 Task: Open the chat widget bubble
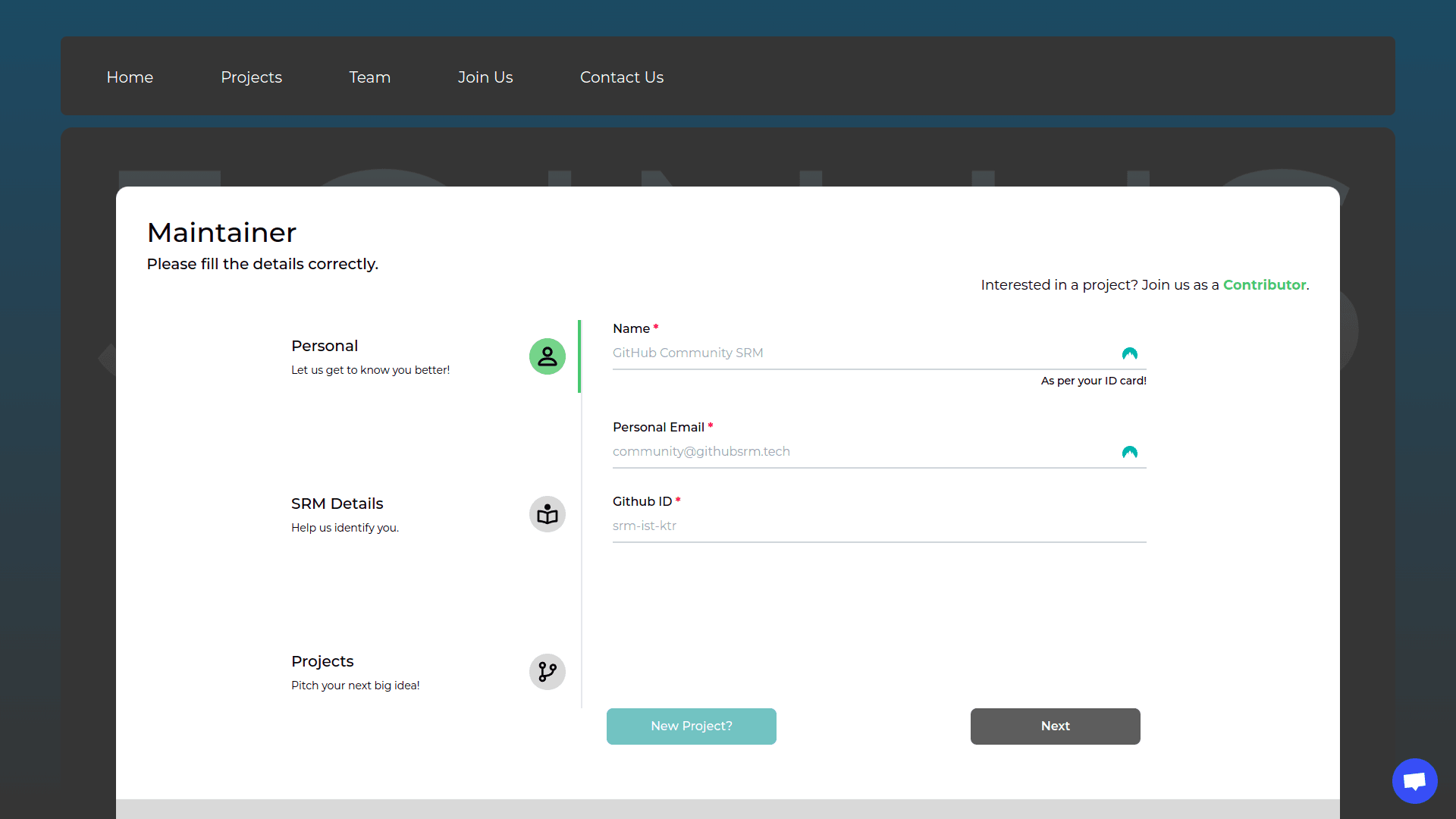click(1414, 780)
